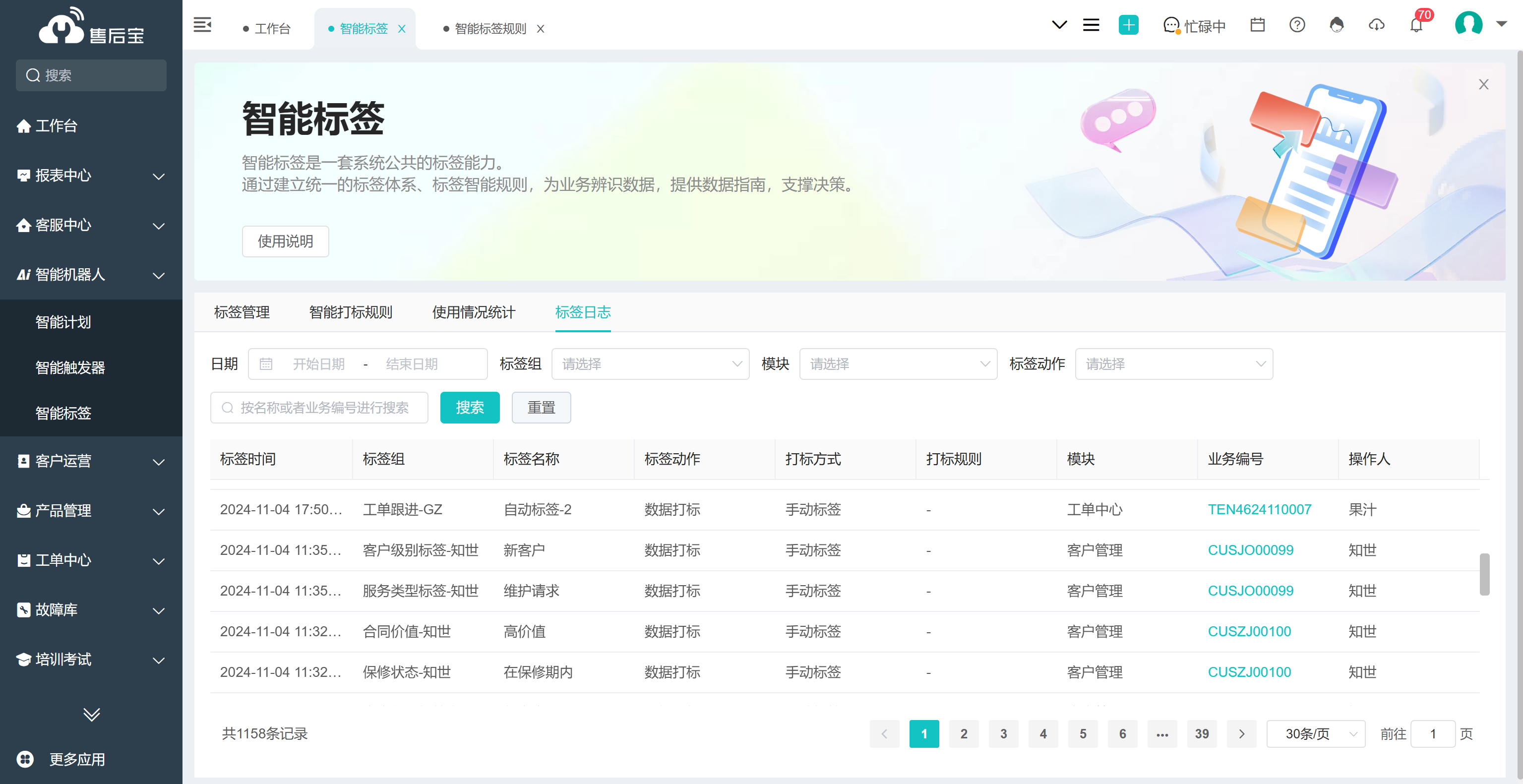Go to page 39

click(1201, 734)
